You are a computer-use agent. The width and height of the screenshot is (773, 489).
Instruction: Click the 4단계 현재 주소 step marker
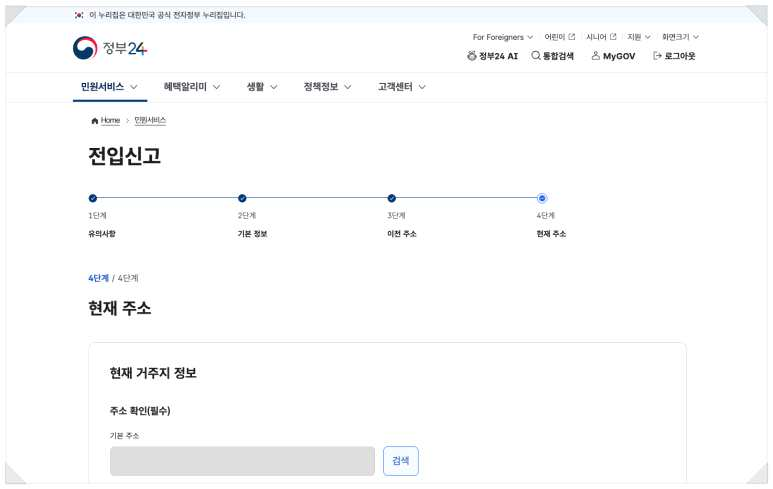pyautogui.click(x=542, y=198)
